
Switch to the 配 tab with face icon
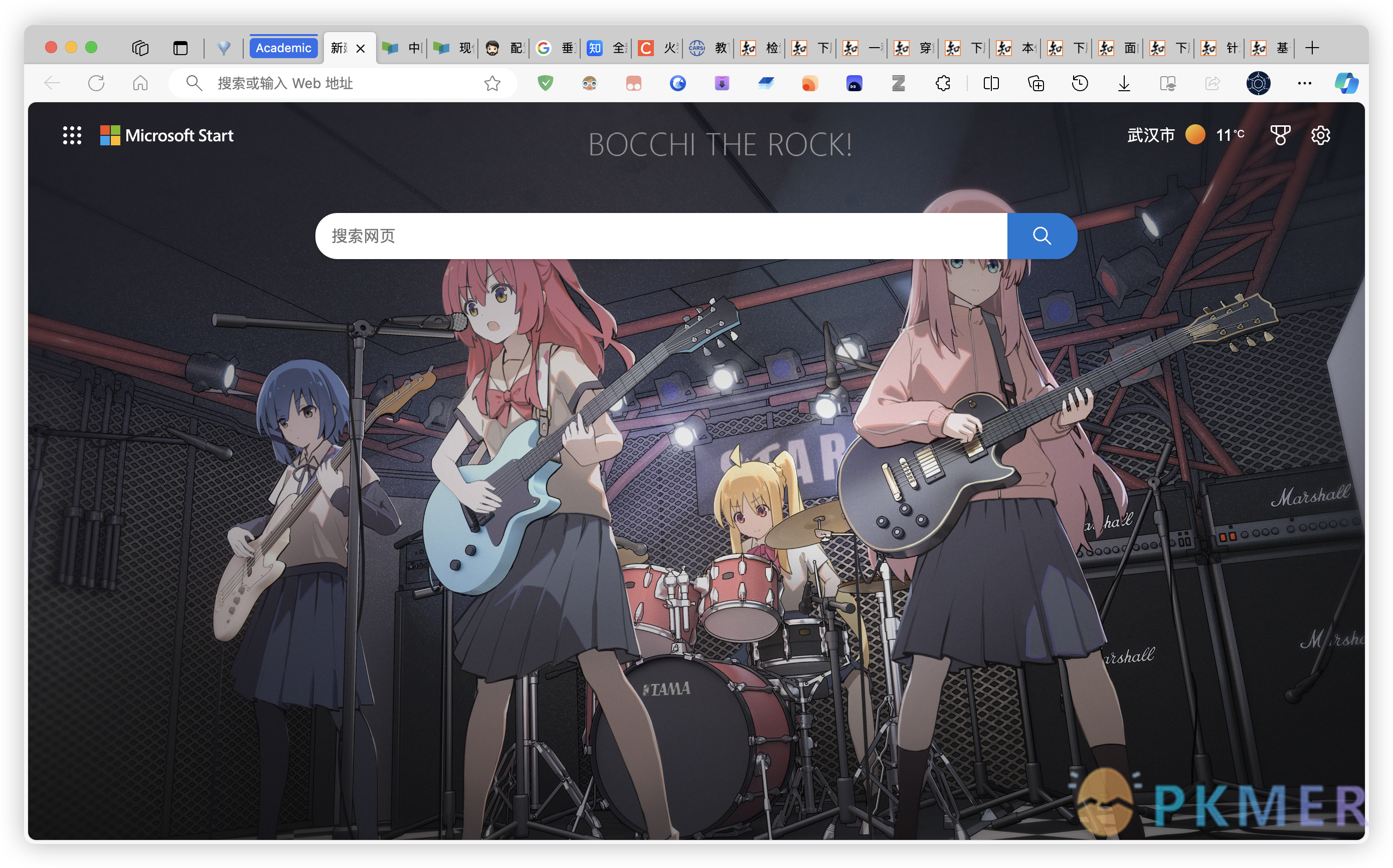(504, 48)
